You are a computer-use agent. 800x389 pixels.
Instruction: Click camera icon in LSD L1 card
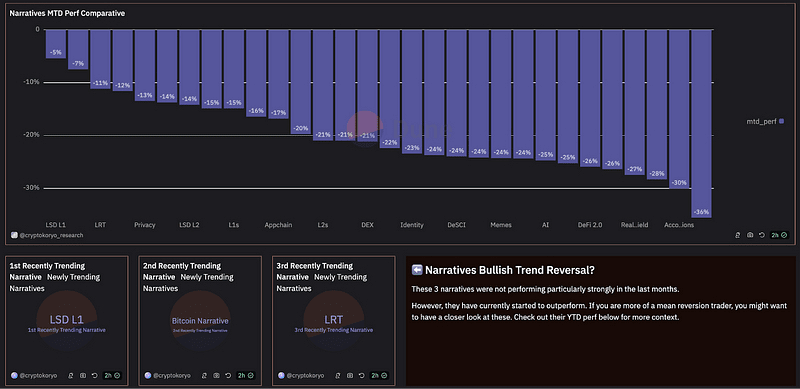(83, 376)
